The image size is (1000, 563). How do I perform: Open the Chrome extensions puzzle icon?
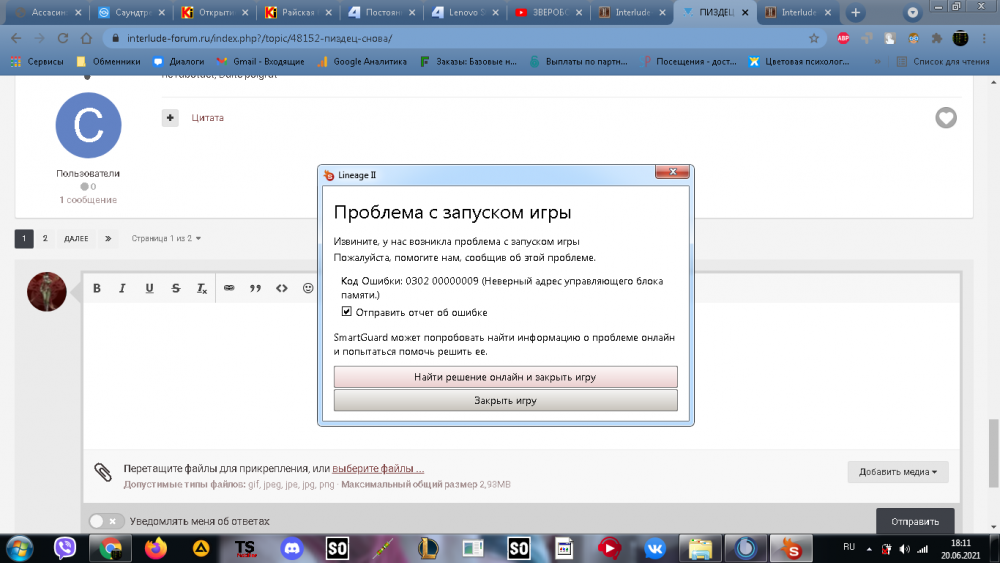pos(937,38)
